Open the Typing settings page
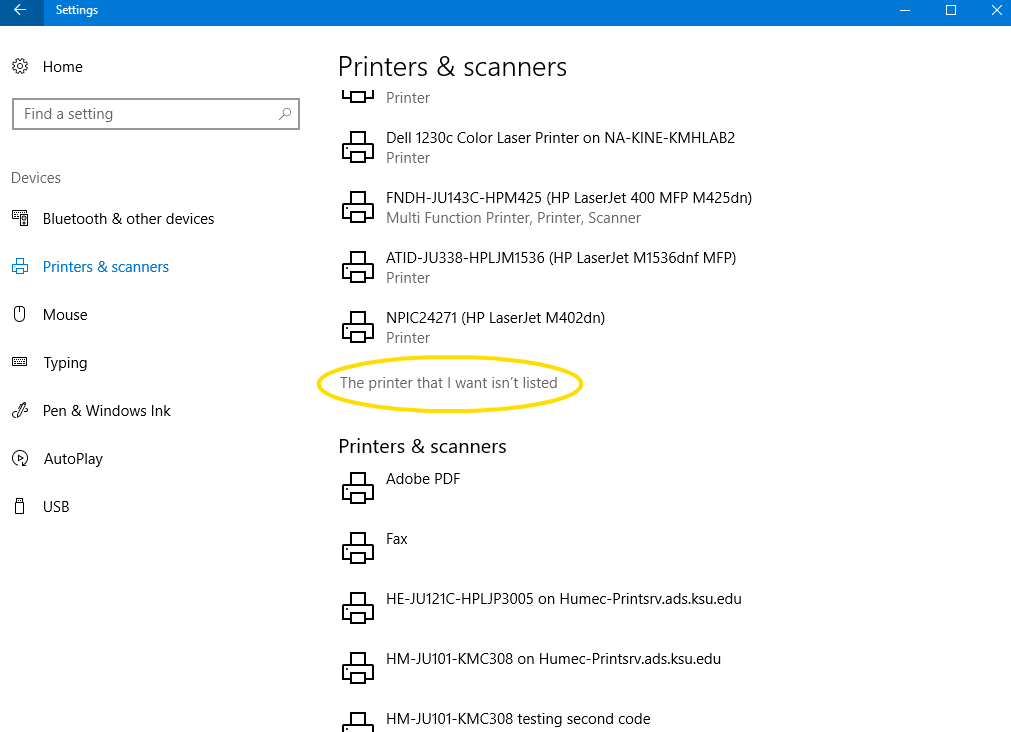Image resolution: width=1011 pixels, height=732 pixels. coord(65,363)
